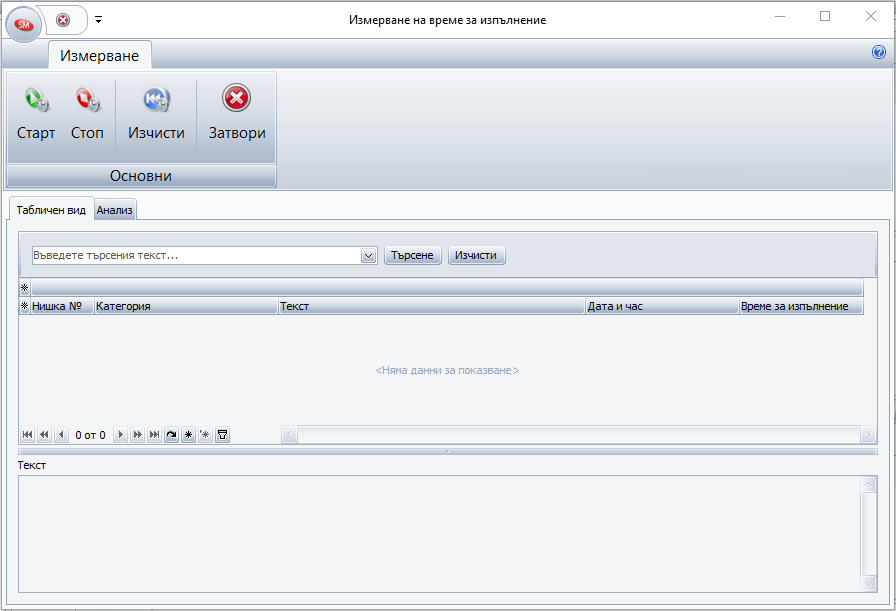Maximize the window

[x=825, y=16]
